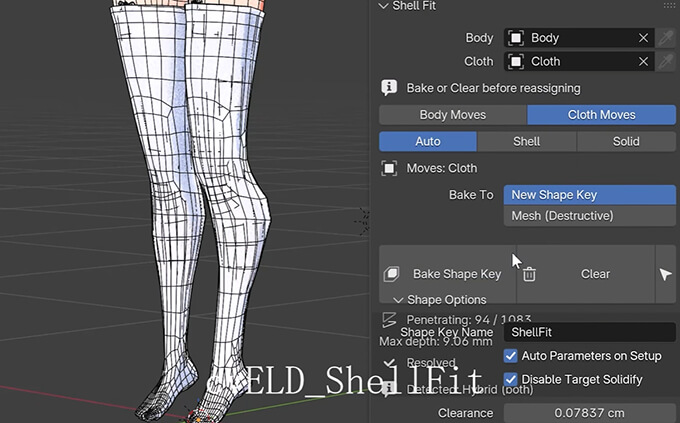Click the eyedropper icon beside Body field
The image size is (680, 423).
666,38
